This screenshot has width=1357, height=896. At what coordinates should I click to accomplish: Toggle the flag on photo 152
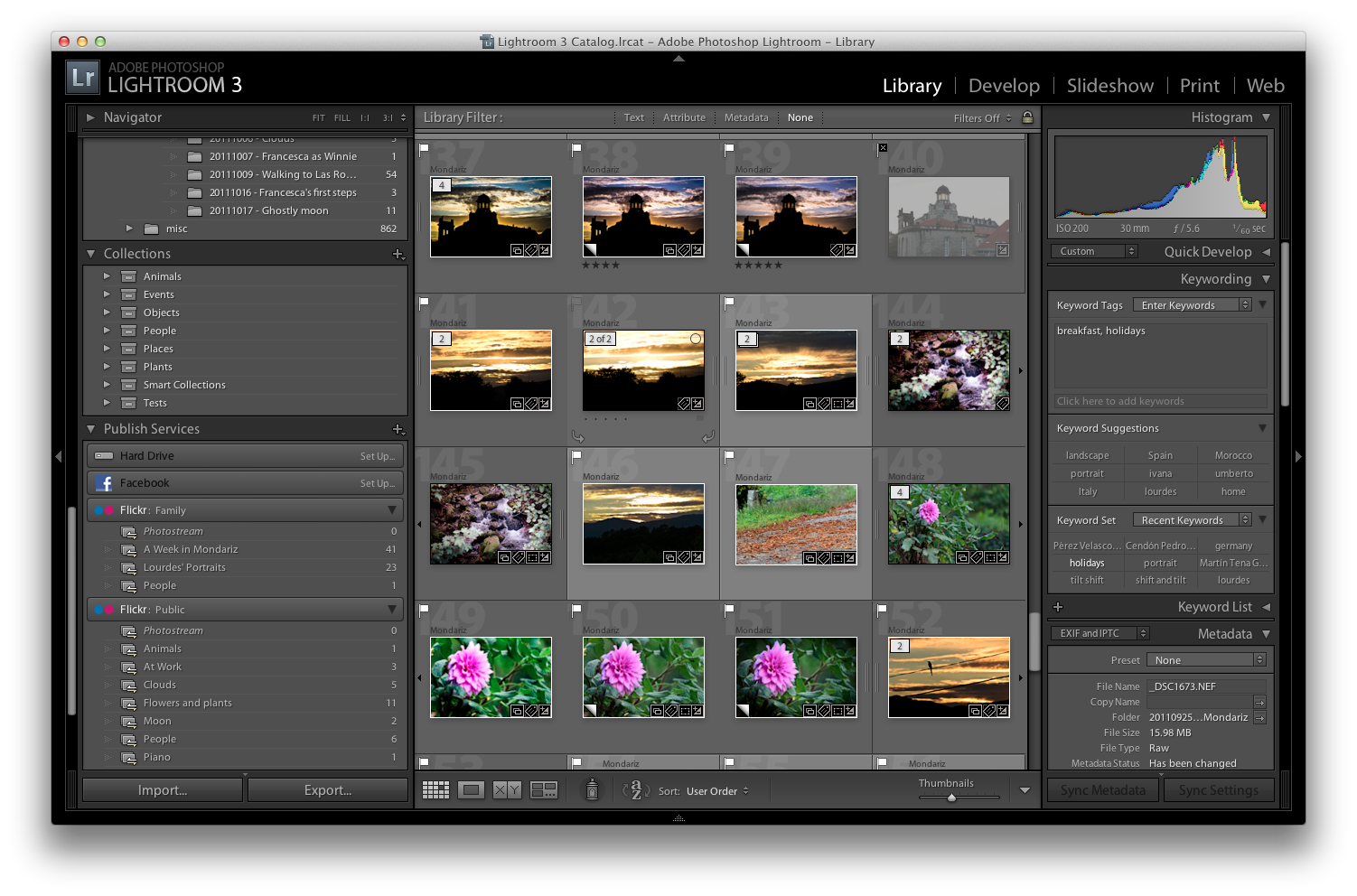coord(882,610)
